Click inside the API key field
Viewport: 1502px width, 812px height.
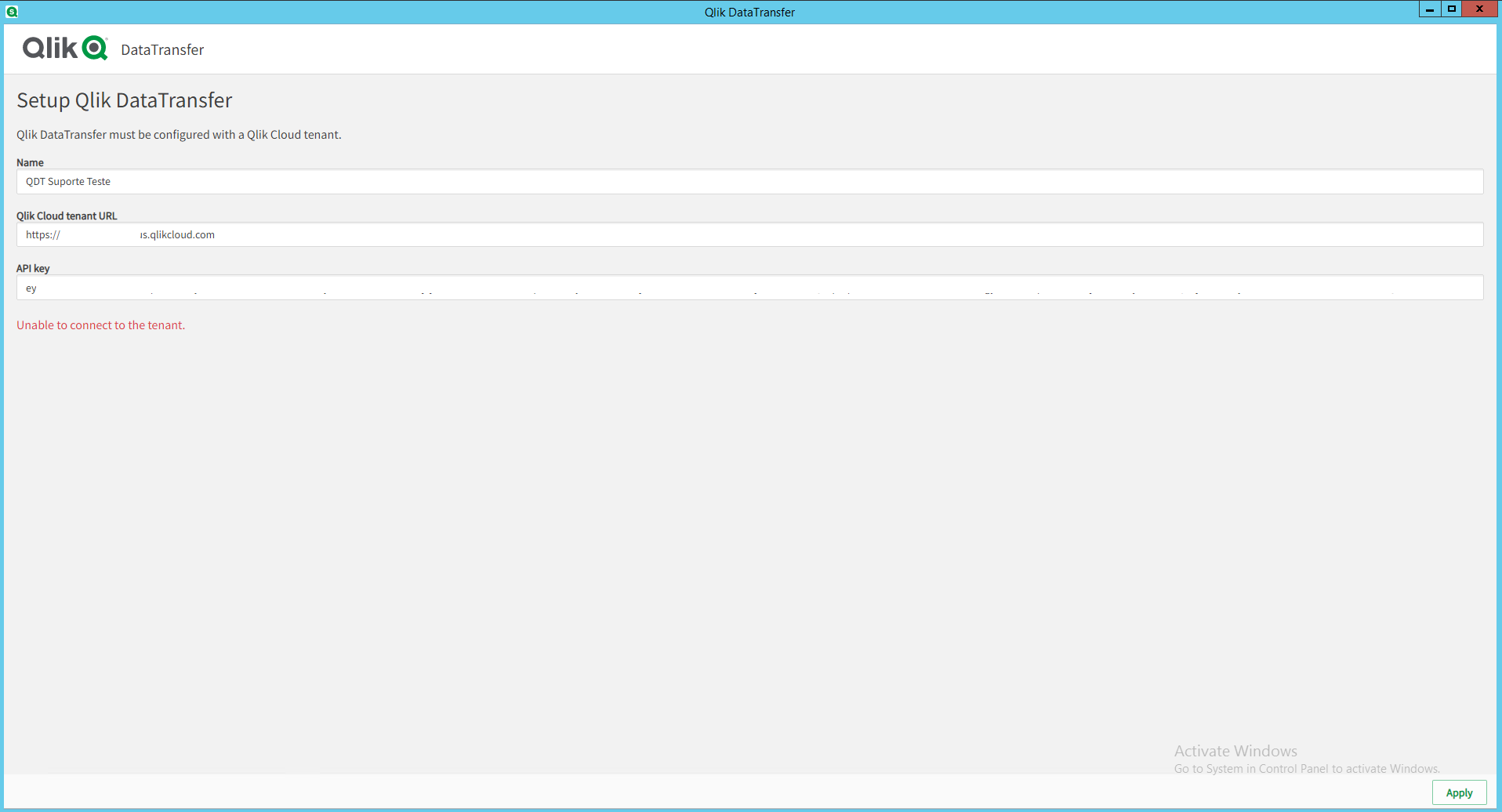click(749, 288)
